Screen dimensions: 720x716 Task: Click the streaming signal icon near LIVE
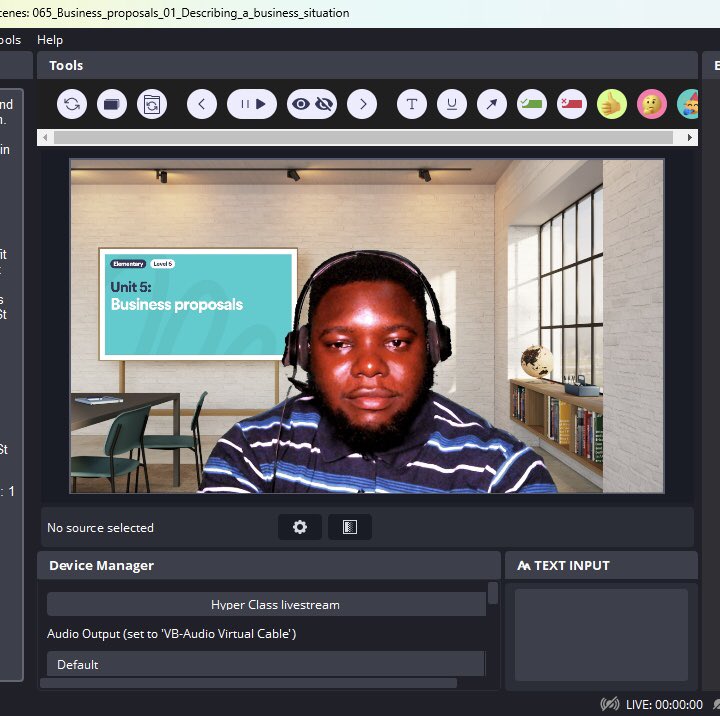[610, 704]
